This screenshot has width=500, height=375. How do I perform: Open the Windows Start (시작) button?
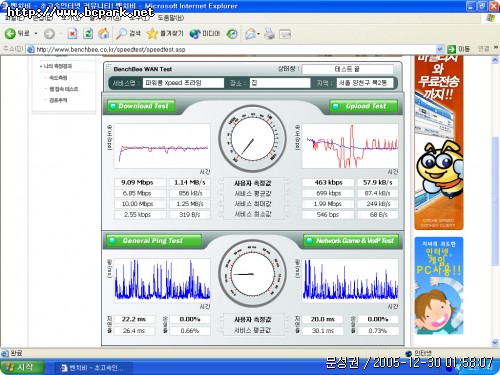[22, 368]
